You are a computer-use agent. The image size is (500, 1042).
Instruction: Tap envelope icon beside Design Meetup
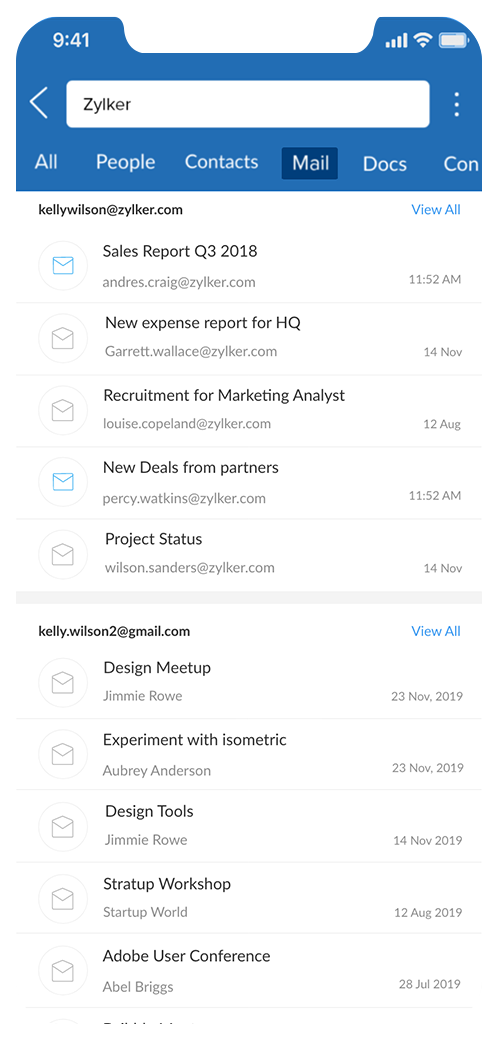point(62,682)
